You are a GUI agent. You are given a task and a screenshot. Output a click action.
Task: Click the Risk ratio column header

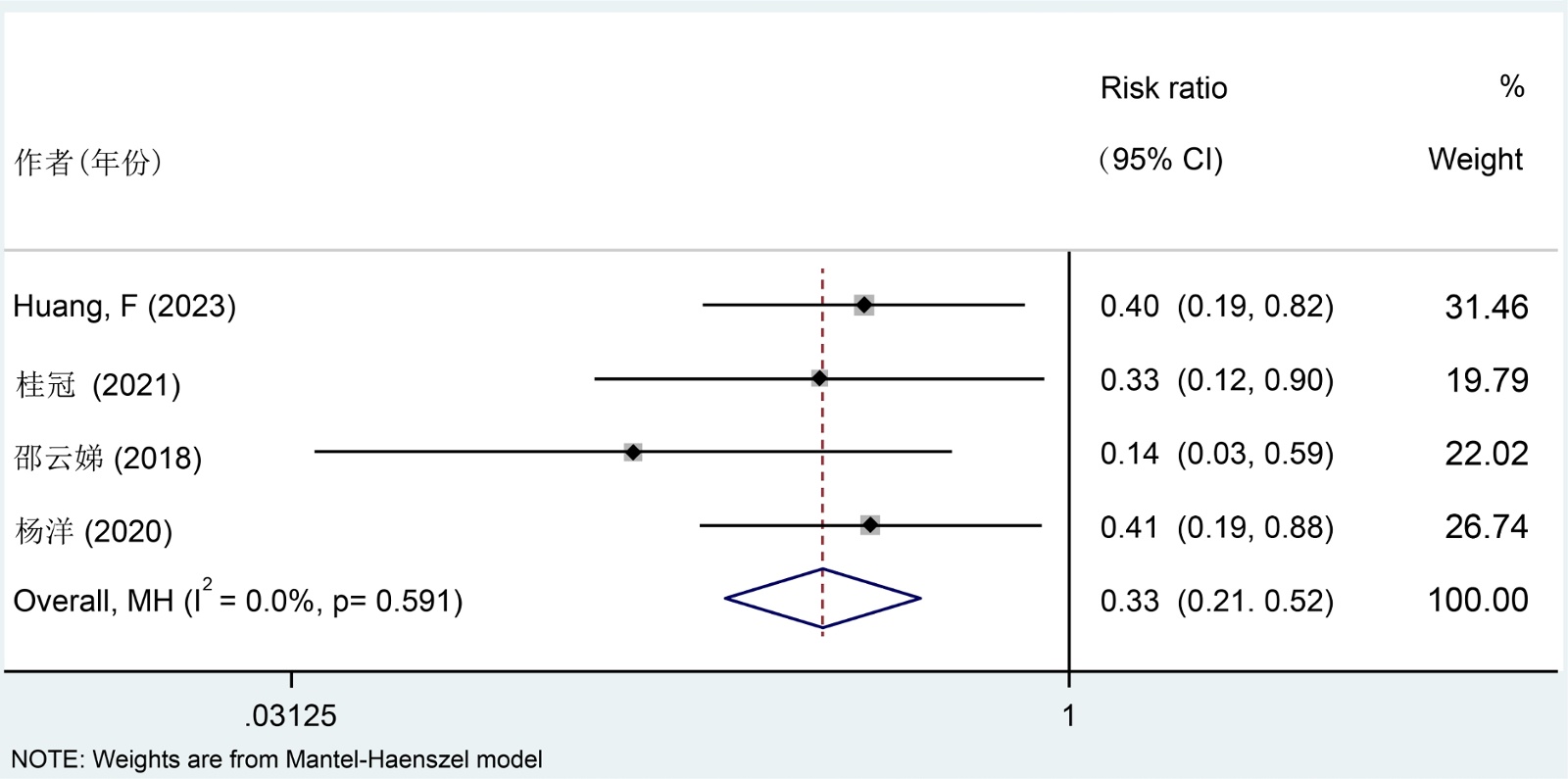[x=1163, y=88]
